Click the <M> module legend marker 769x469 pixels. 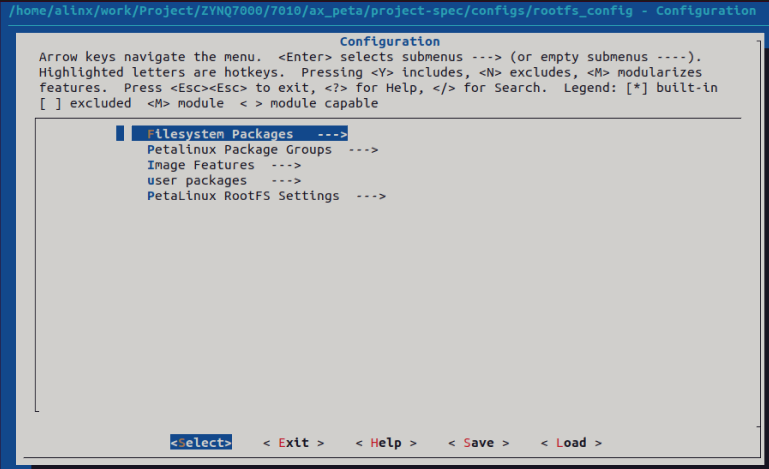pyautogui.click(x=158, y=104)
